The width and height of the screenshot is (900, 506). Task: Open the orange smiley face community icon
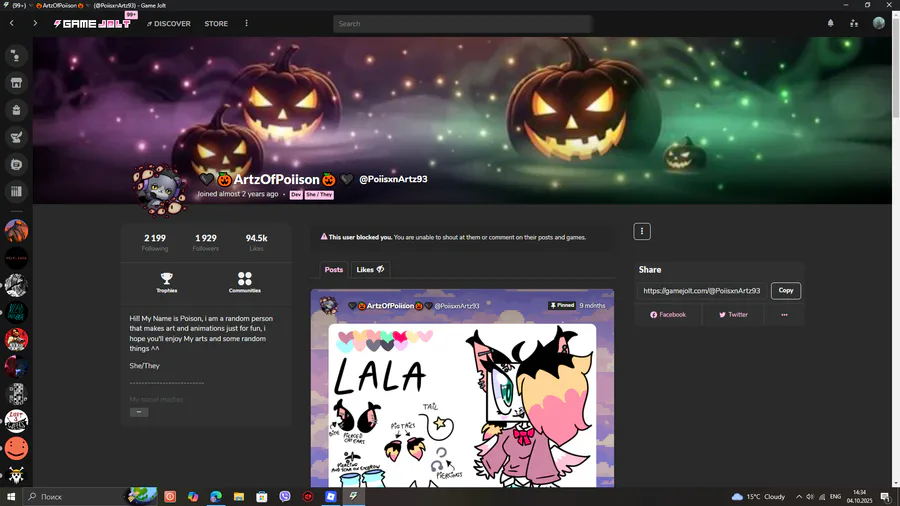tap(16, 448)
